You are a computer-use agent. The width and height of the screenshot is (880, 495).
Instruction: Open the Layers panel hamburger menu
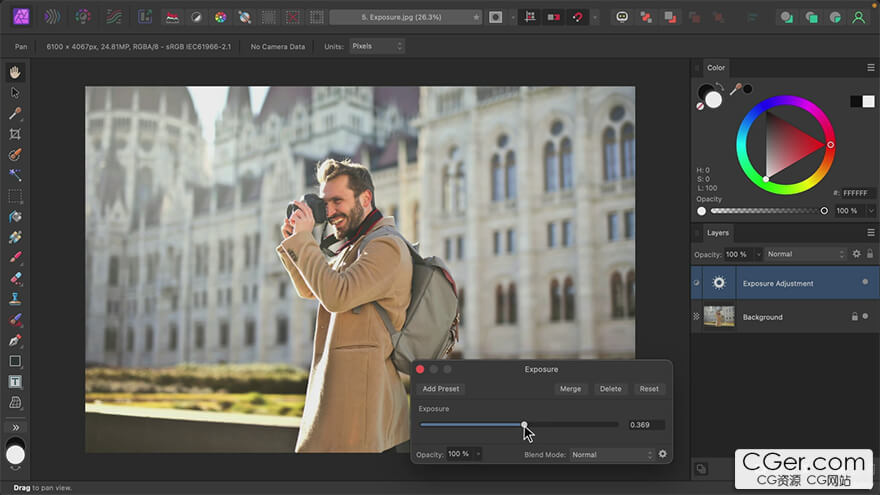870,233
